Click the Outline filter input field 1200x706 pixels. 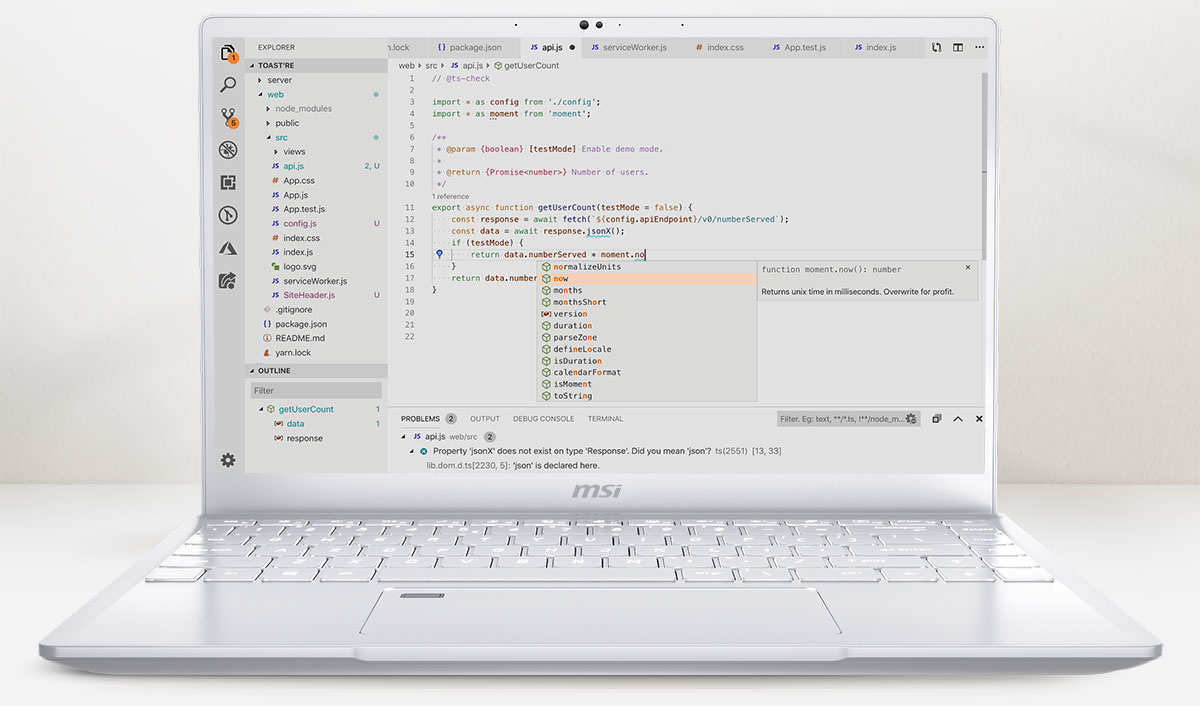point(316,391)
